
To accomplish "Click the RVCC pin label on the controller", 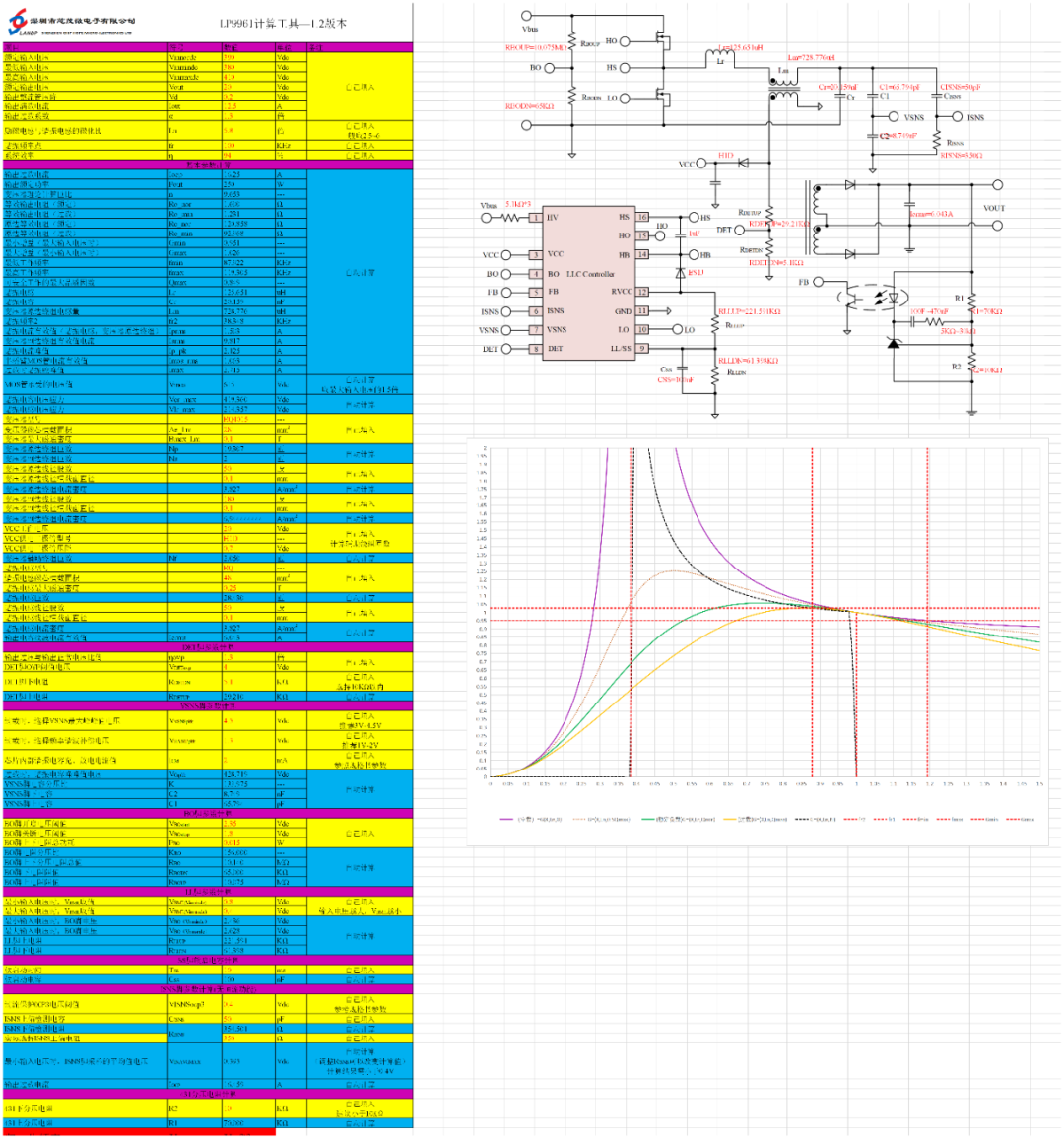I will [622, 292].
